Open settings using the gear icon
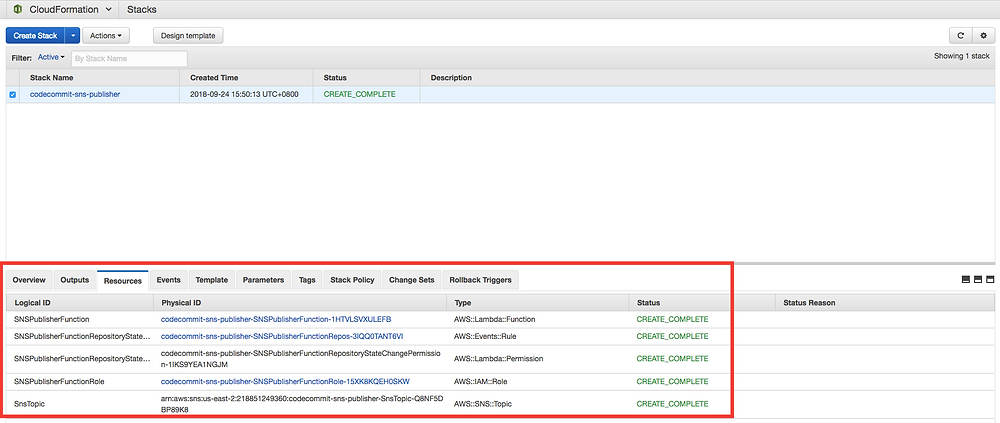1000x423 pixels. coord(983,36)
